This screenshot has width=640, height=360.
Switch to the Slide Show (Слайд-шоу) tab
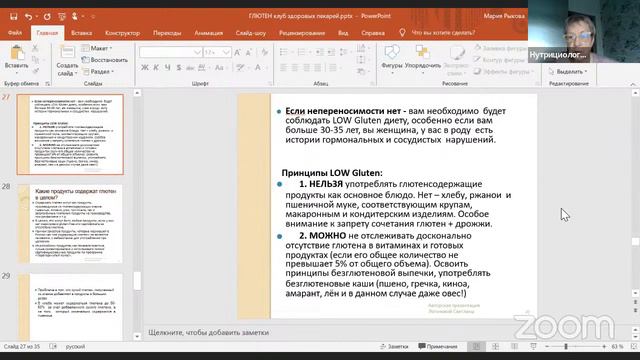[251, 33]
